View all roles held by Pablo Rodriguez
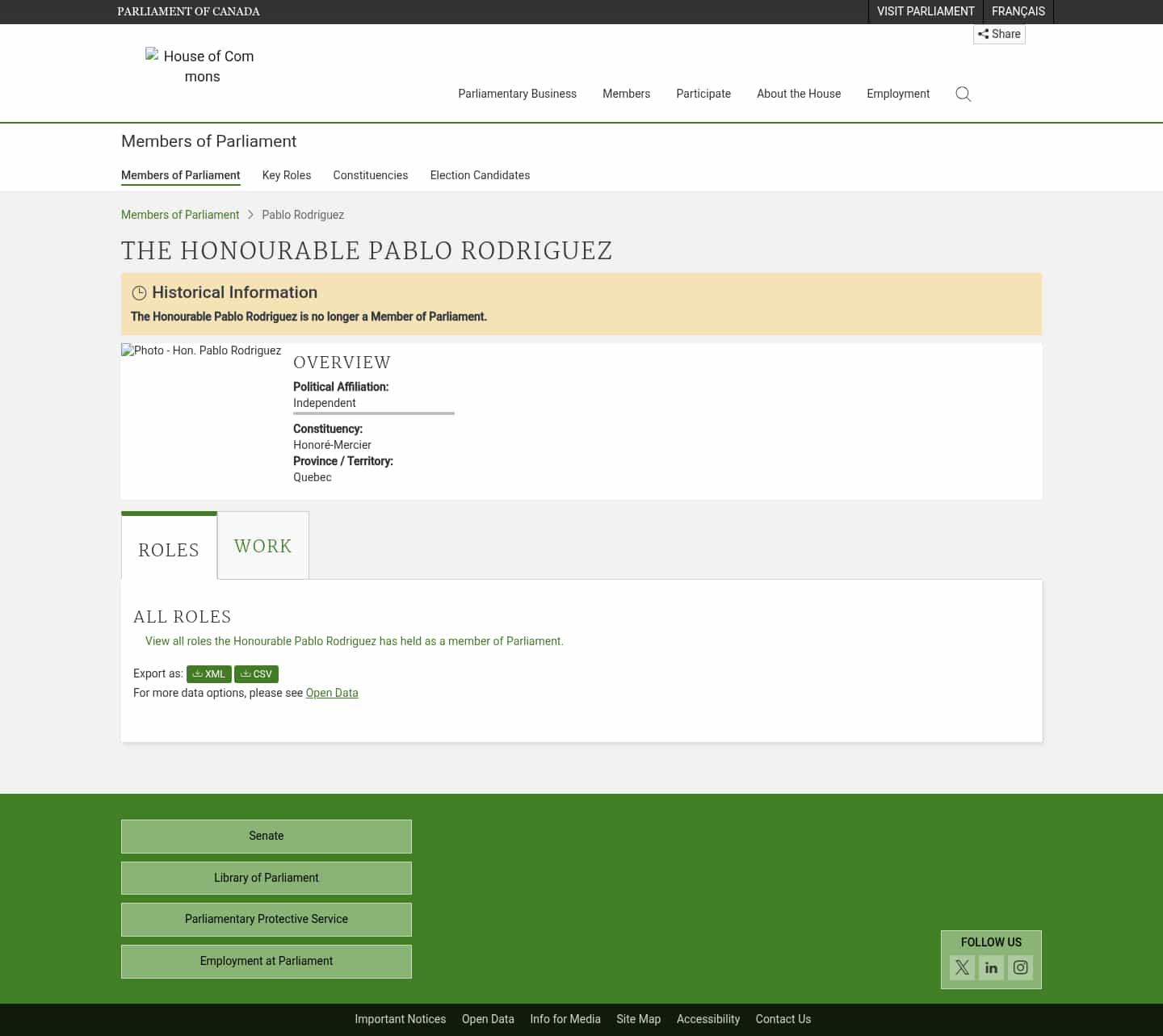Image resolution: width=1163 pixels, height=1036 pixels. pos(354,640)
